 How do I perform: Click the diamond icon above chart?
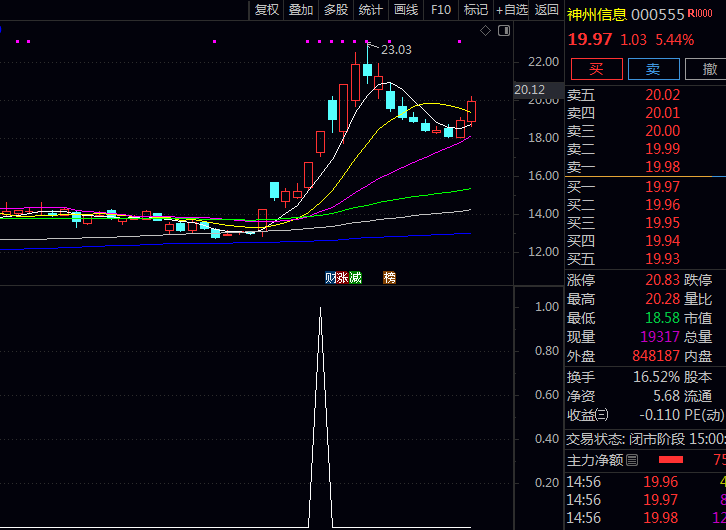point(485,31)
